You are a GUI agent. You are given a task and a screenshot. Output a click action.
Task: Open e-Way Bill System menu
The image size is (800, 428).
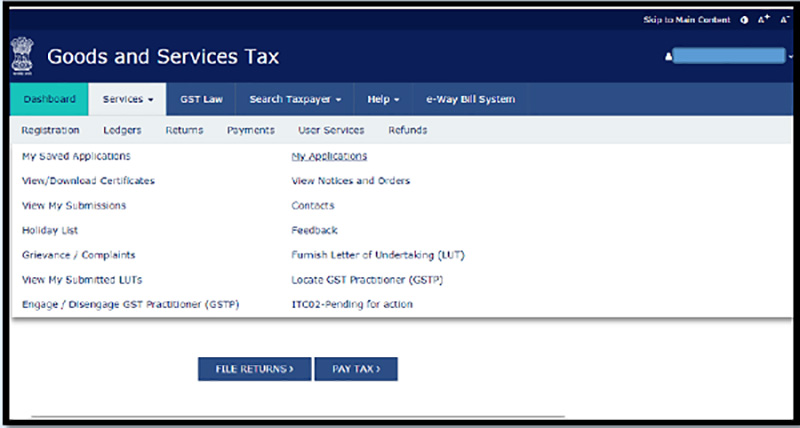(x=470, y=99)
